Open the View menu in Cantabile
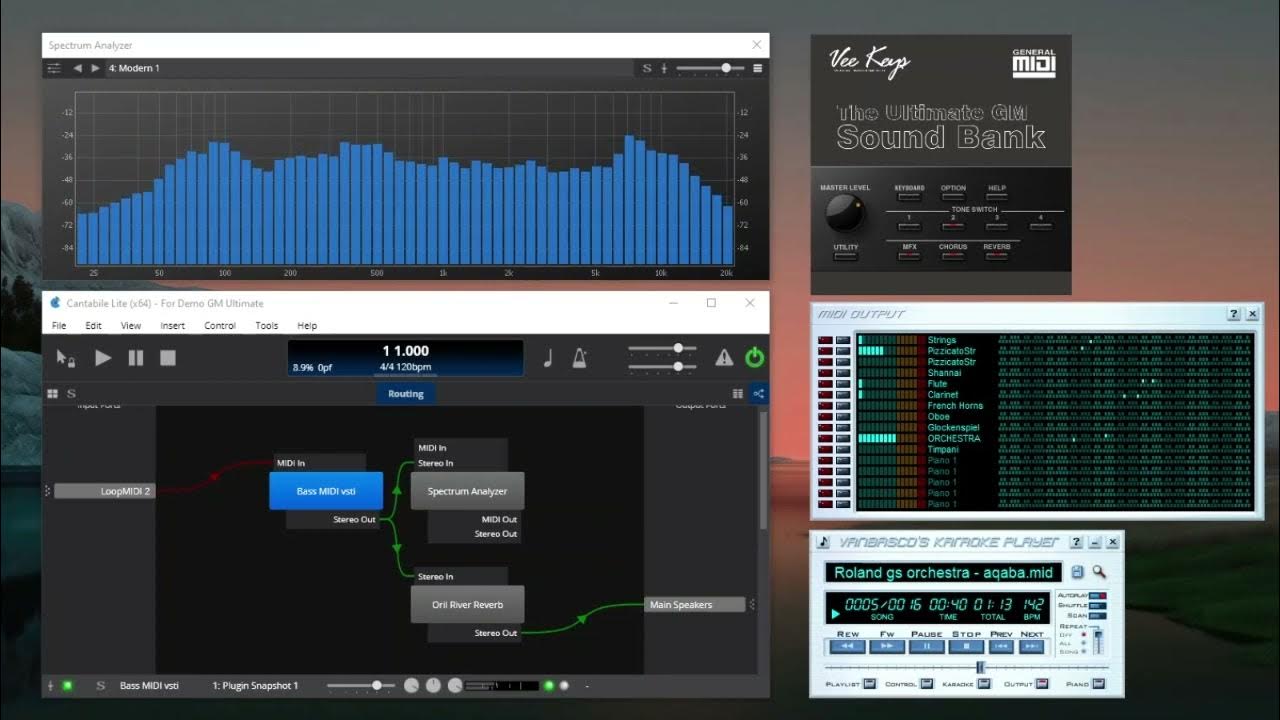 click(x=131, y=326)
